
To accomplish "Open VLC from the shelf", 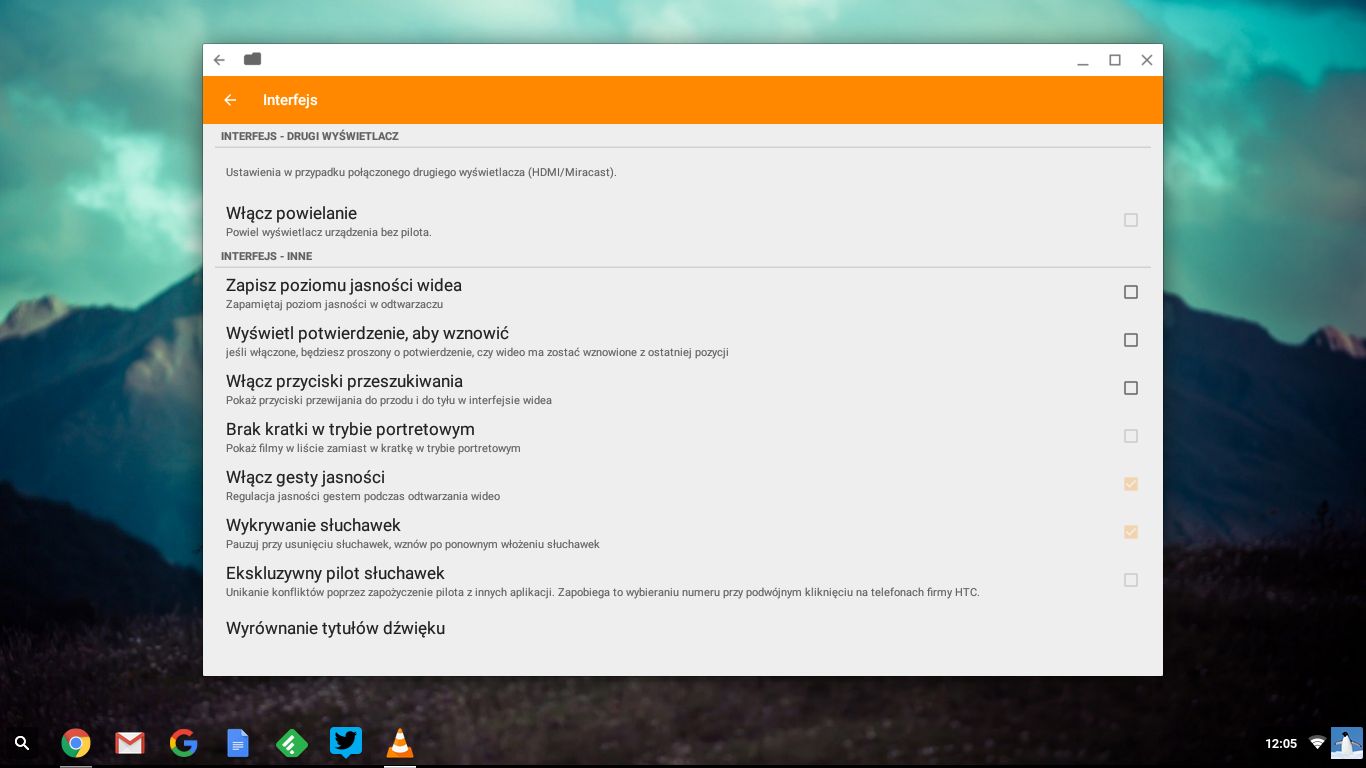I will point(399,743).
